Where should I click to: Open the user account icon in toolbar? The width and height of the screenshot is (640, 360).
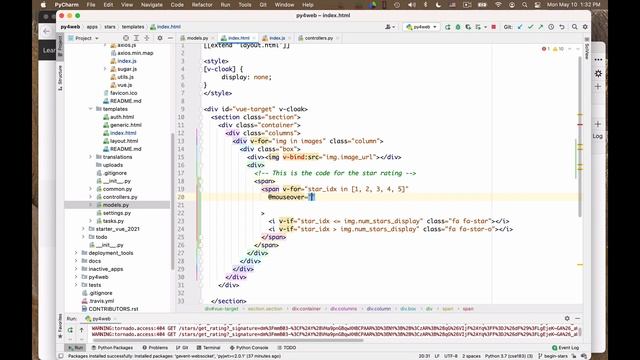click(x=390, y=27)
